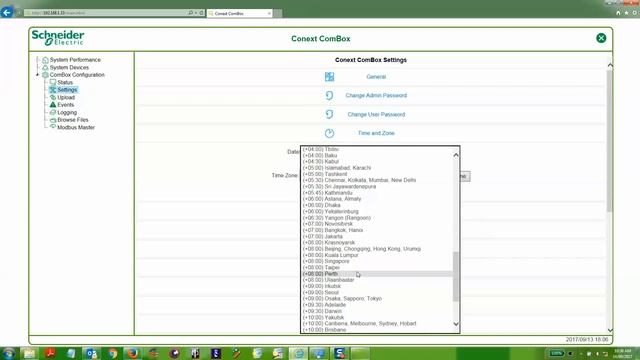The width and height of the screenshot is (640, 360).
Task: Select (+08:00) Kuala Lumpur time zone
Action: tap(377, 255)
